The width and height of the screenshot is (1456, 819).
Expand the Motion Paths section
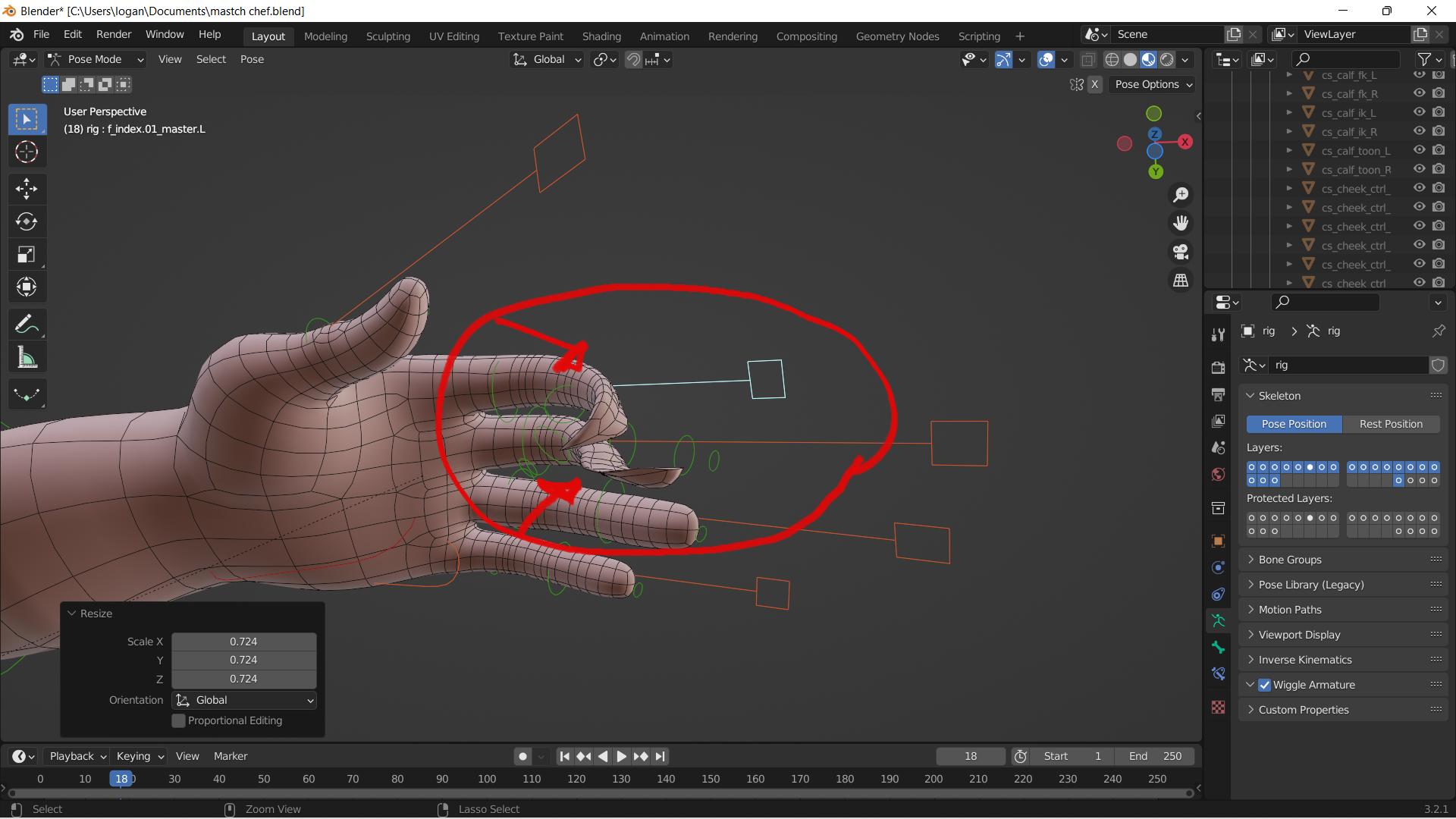[1291, 609]
